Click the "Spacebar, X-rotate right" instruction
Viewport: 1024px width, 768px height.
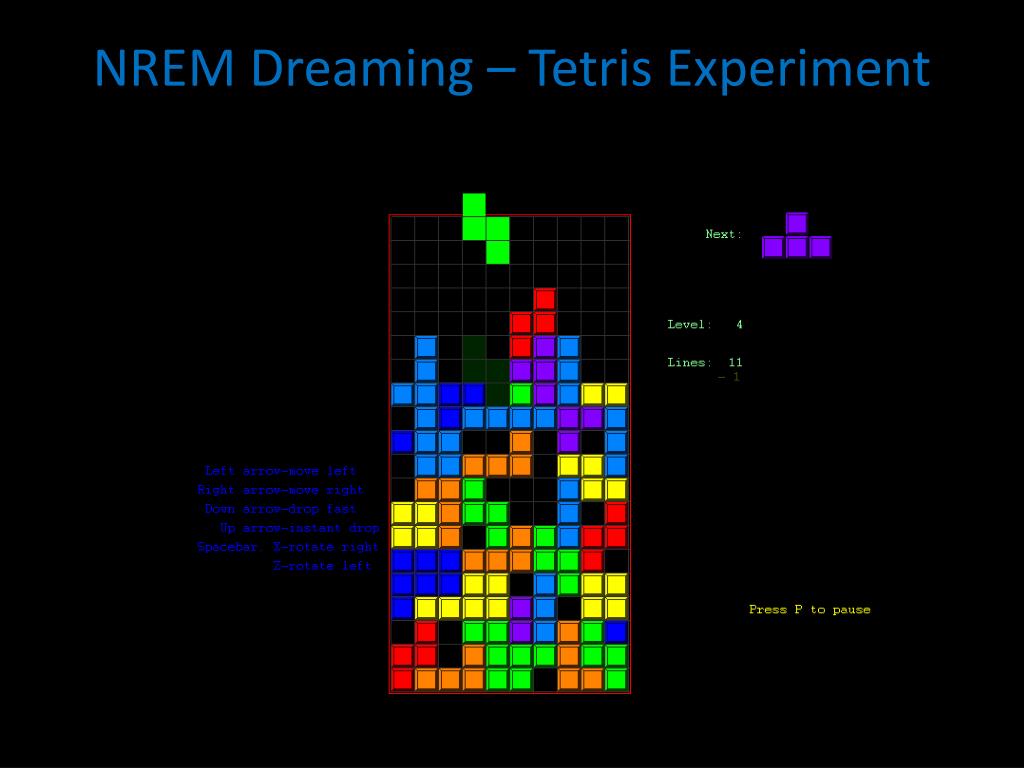[x=288, y=547]
